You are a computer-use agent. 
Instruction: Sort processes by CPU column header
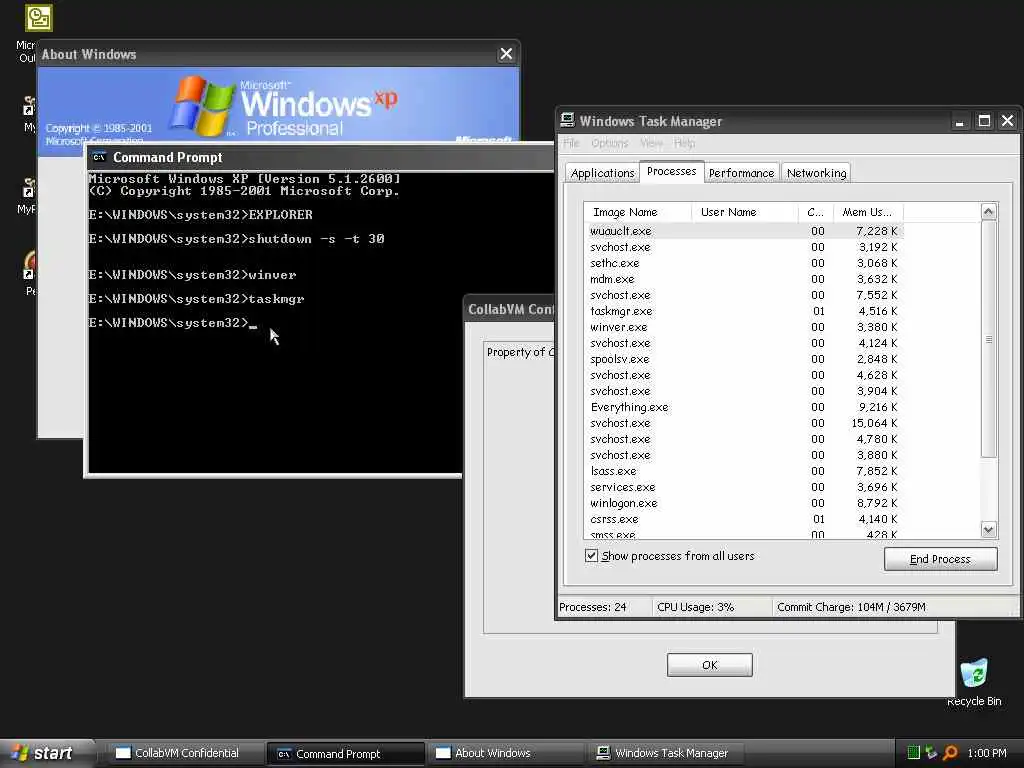[816, 212]
